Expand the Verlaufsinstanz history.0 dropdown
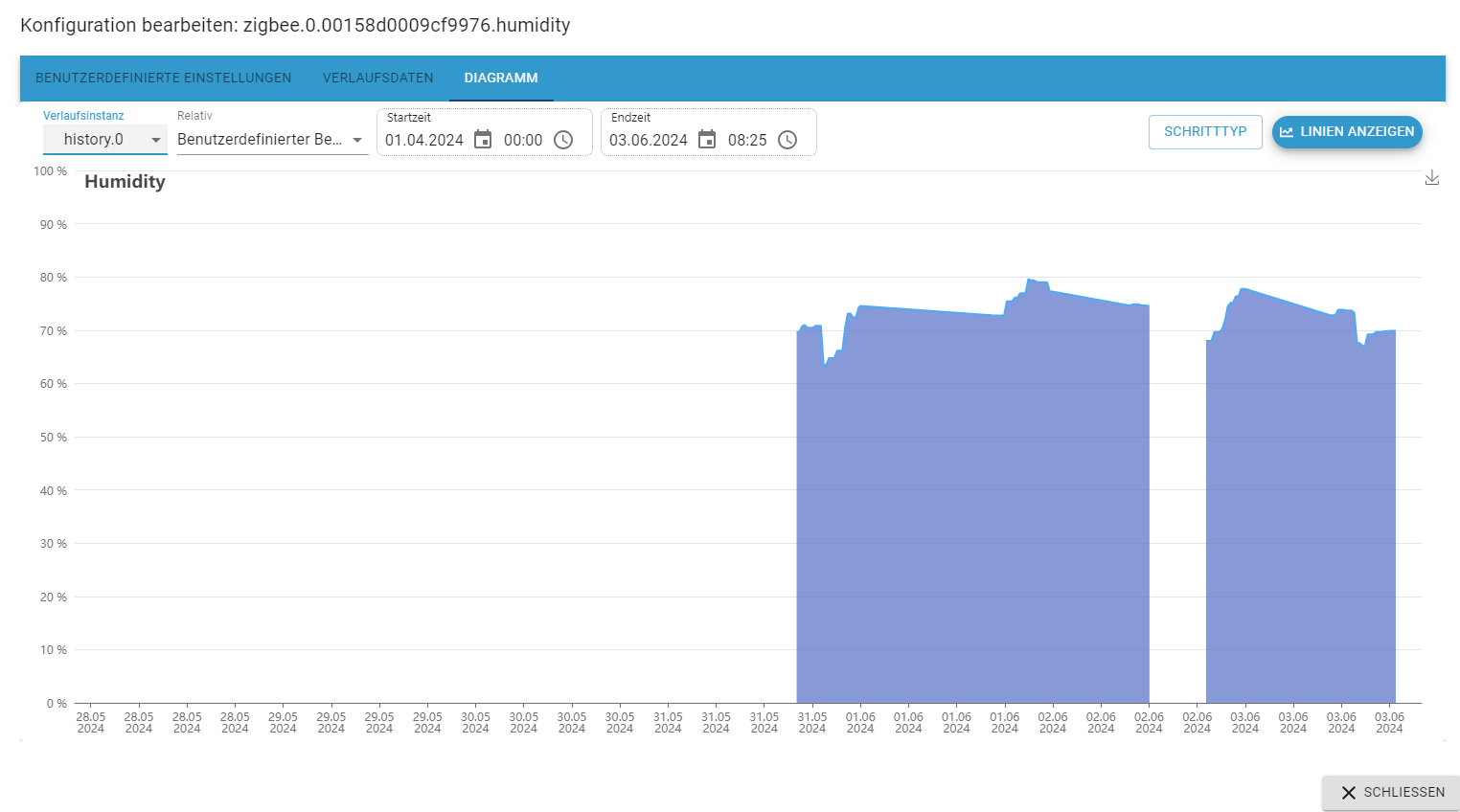1460x812 pixels. [x=104, y=140]
